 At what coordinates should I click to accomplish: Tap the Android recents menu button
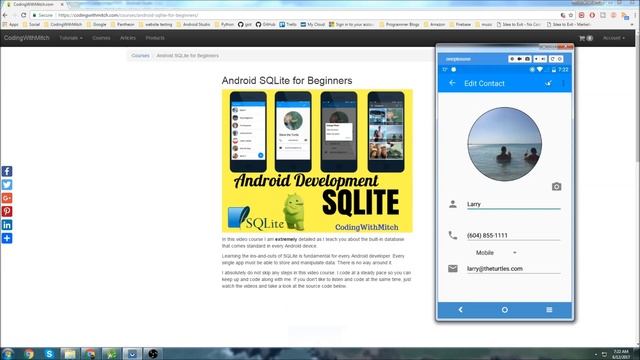coord(549,310)
